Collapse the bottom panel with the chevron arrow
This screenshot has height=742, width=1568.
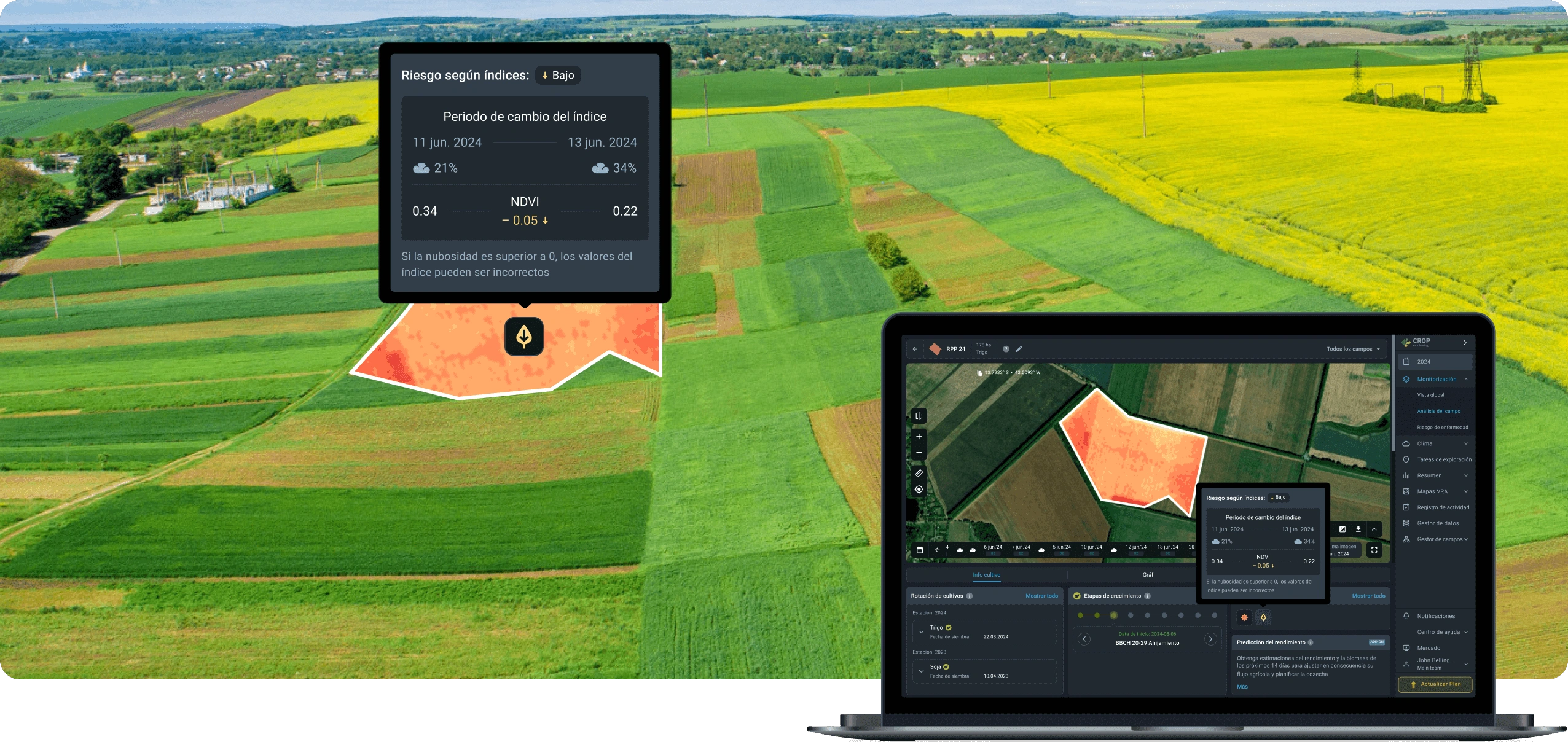(x=1374, y=529)
